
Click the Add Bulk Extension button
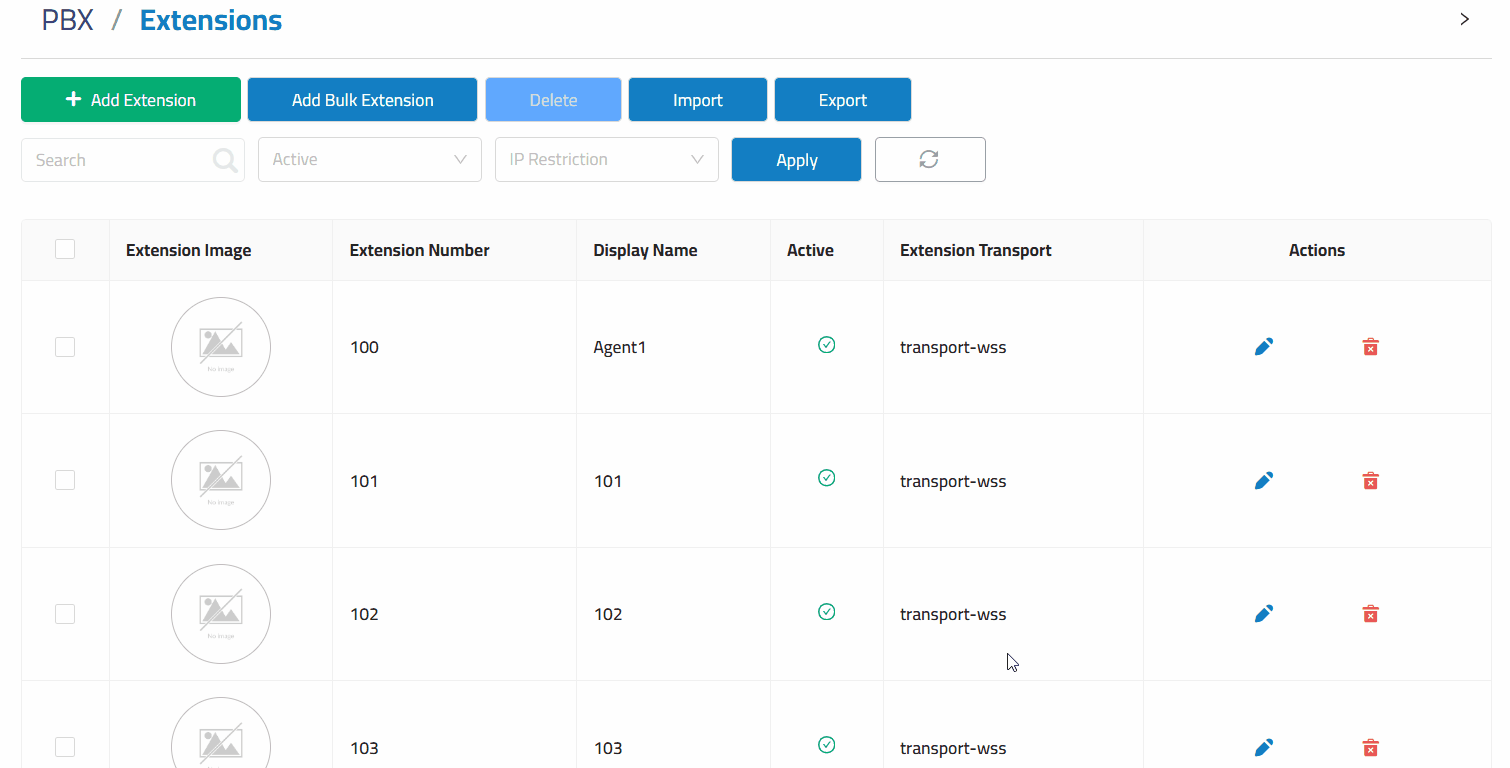coord(362,100)
